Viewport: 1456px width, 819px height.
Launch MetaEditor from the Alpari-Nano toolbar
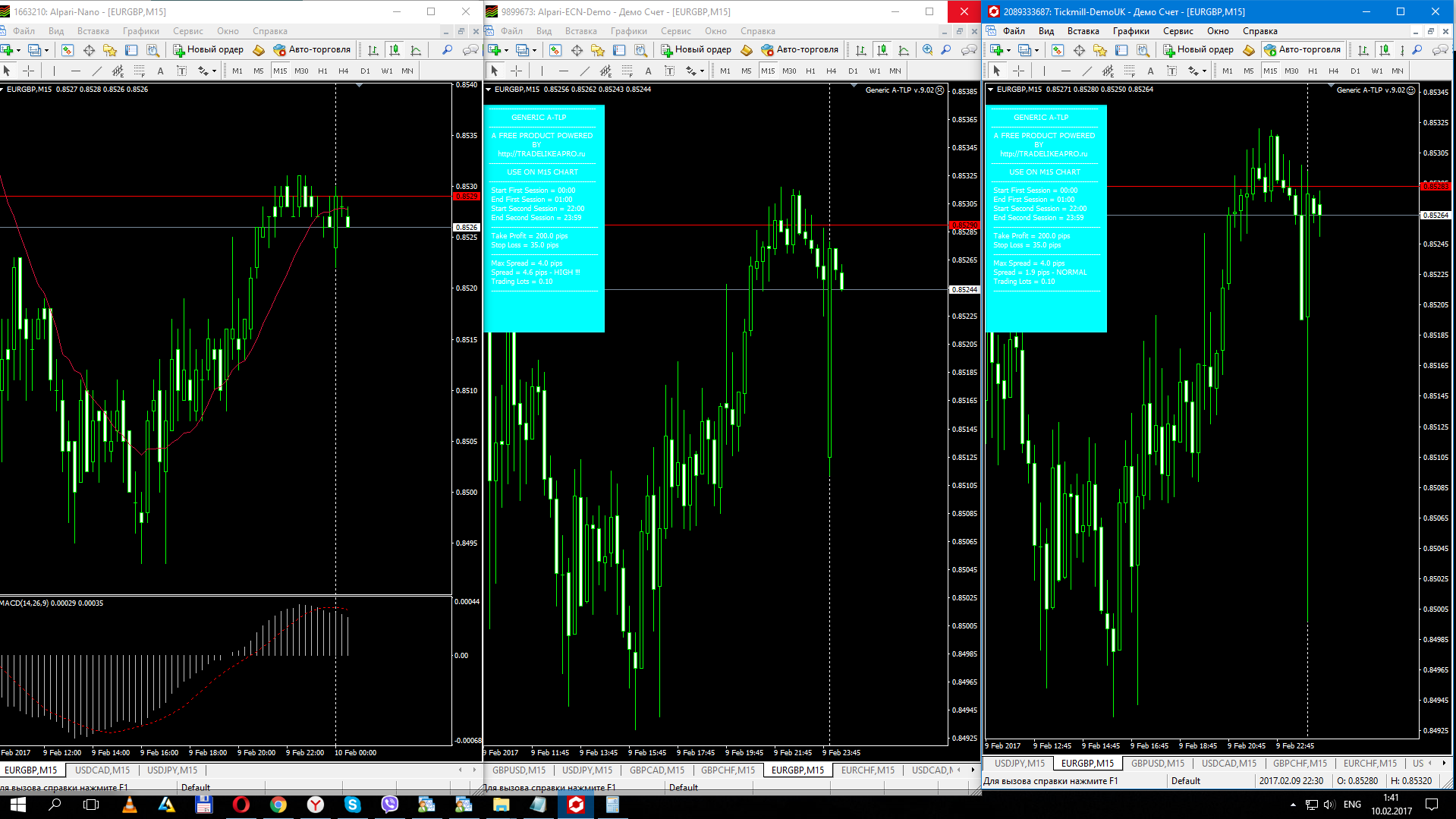pyautogui.click(x=259, y=50)
